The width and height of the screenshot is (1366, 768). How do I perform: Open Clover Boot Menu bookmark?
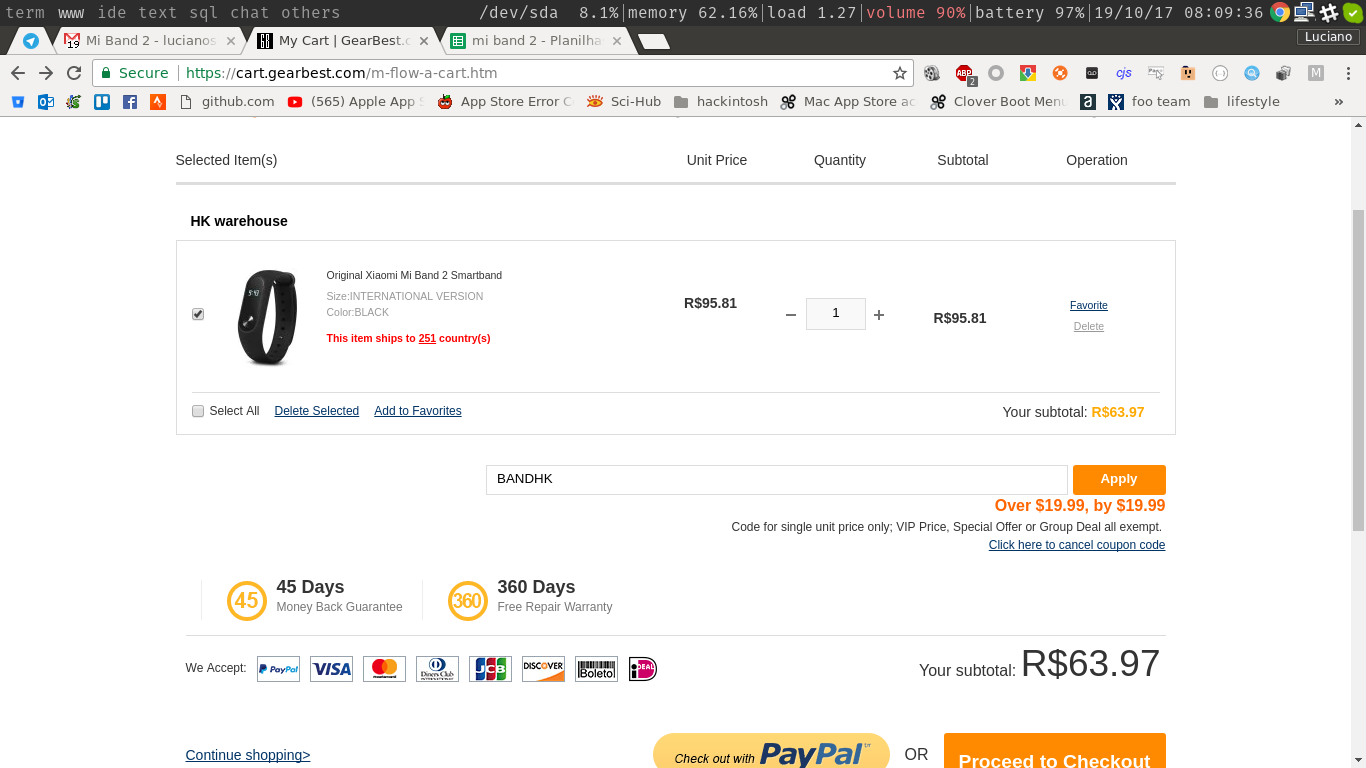(x=998, y=101)
